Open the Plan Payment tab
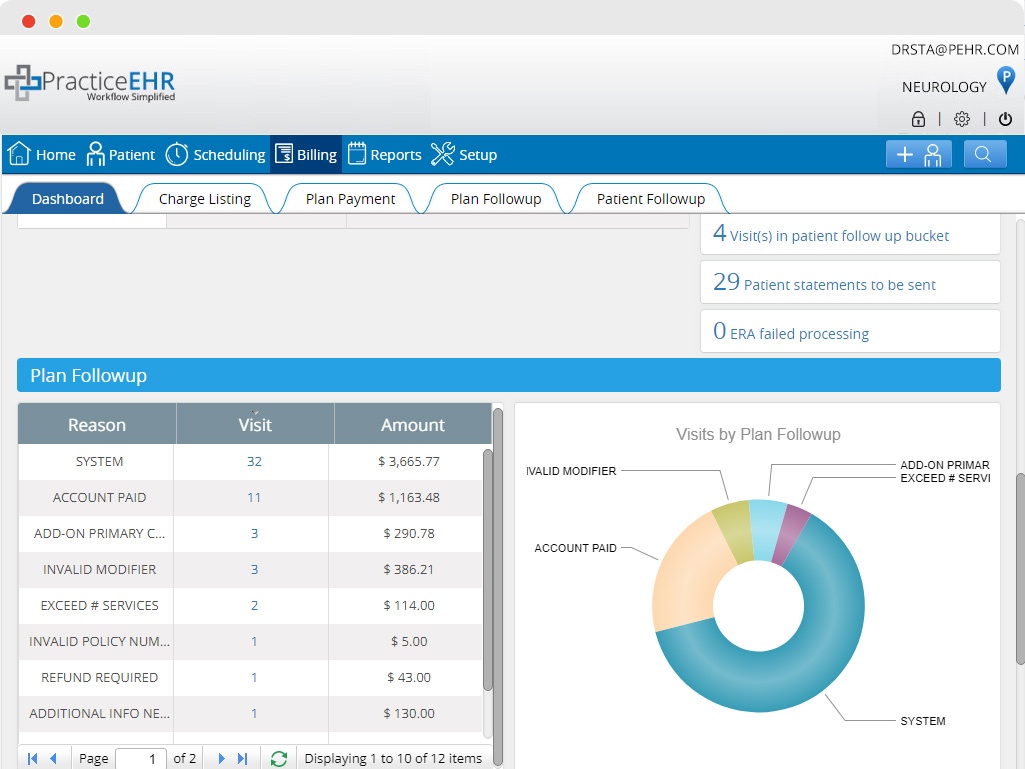The height and width of the screenshot is (769, 1025). [350, 199]
